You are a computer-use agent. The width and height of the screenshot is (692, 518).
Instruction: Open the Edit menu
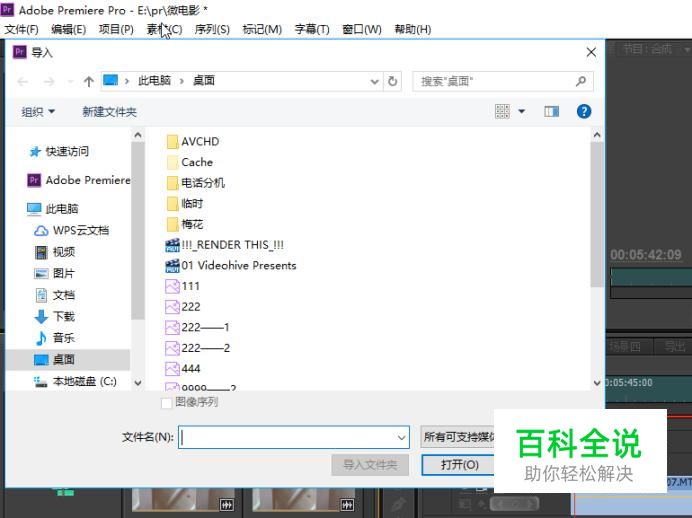coord(68,30)
